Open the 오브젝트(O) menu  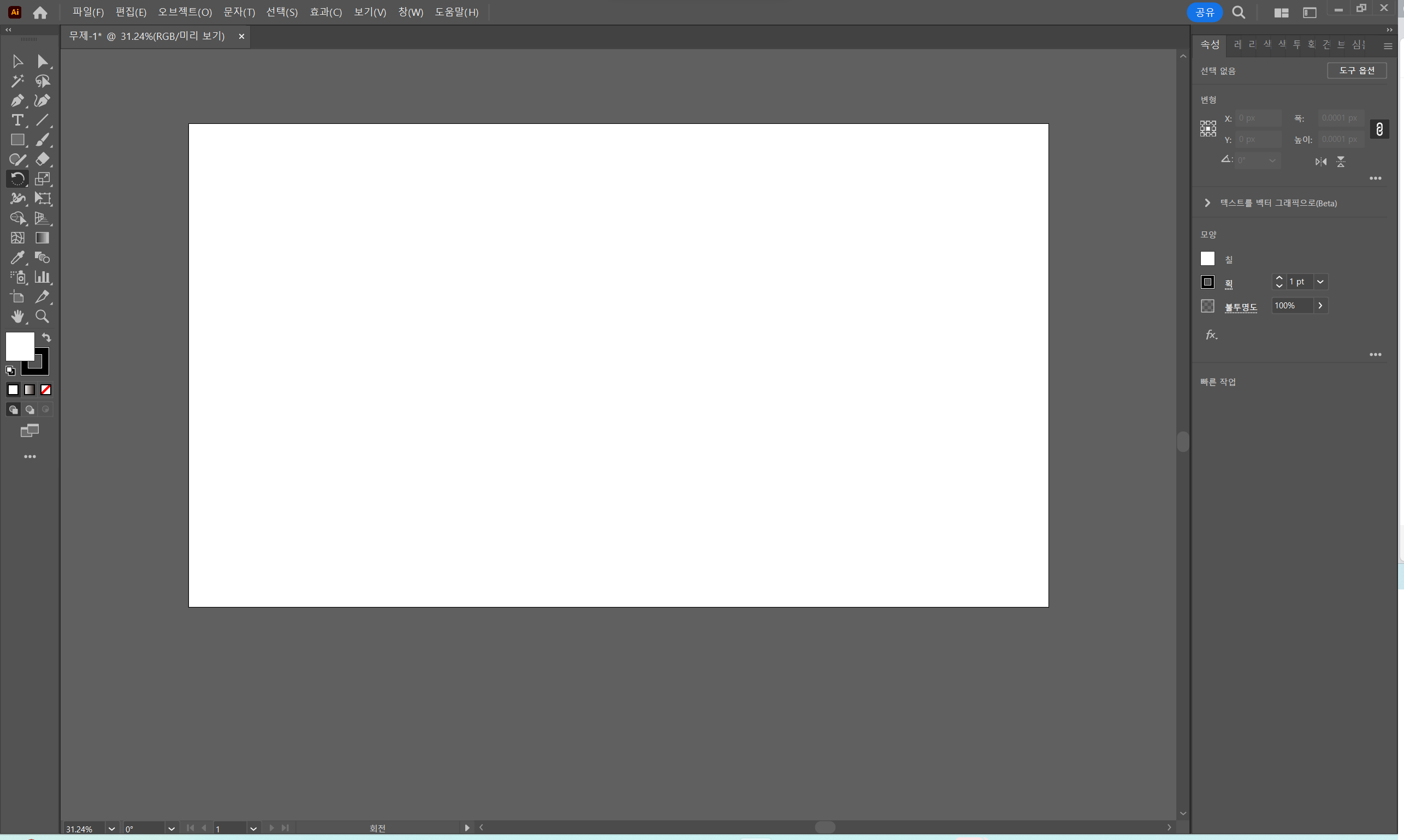(185, 12)
